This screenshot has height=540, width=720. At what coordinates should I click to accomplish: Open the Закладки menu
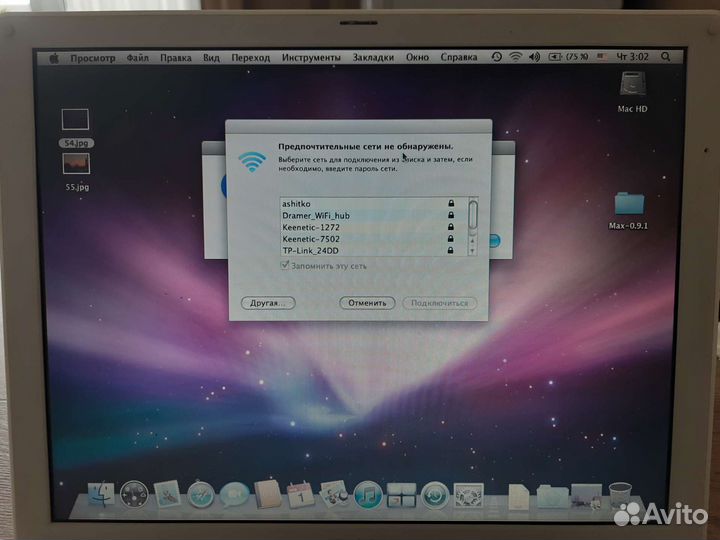(x=373, y=57)
